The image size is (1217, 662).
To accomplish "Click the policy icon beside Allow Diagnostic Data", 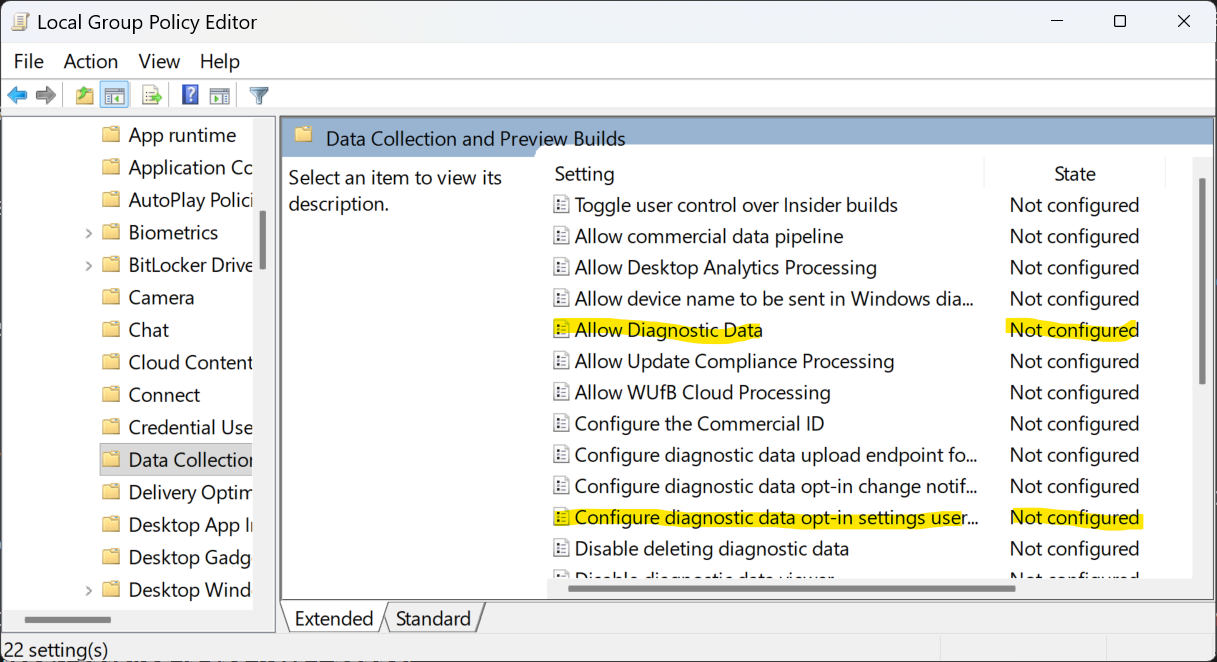I will coord(562,330).
